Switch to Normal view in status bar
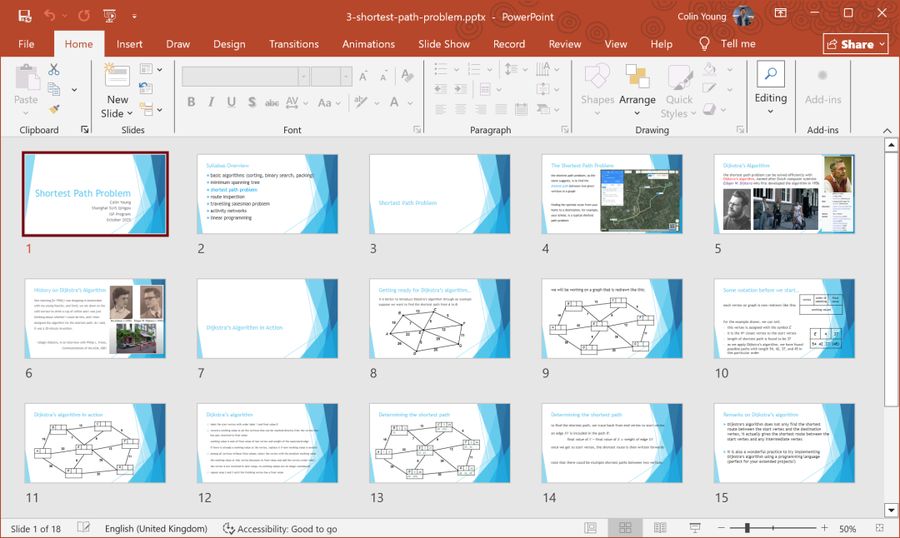Viewport: 900px width, 538px height. coord(592,528)
